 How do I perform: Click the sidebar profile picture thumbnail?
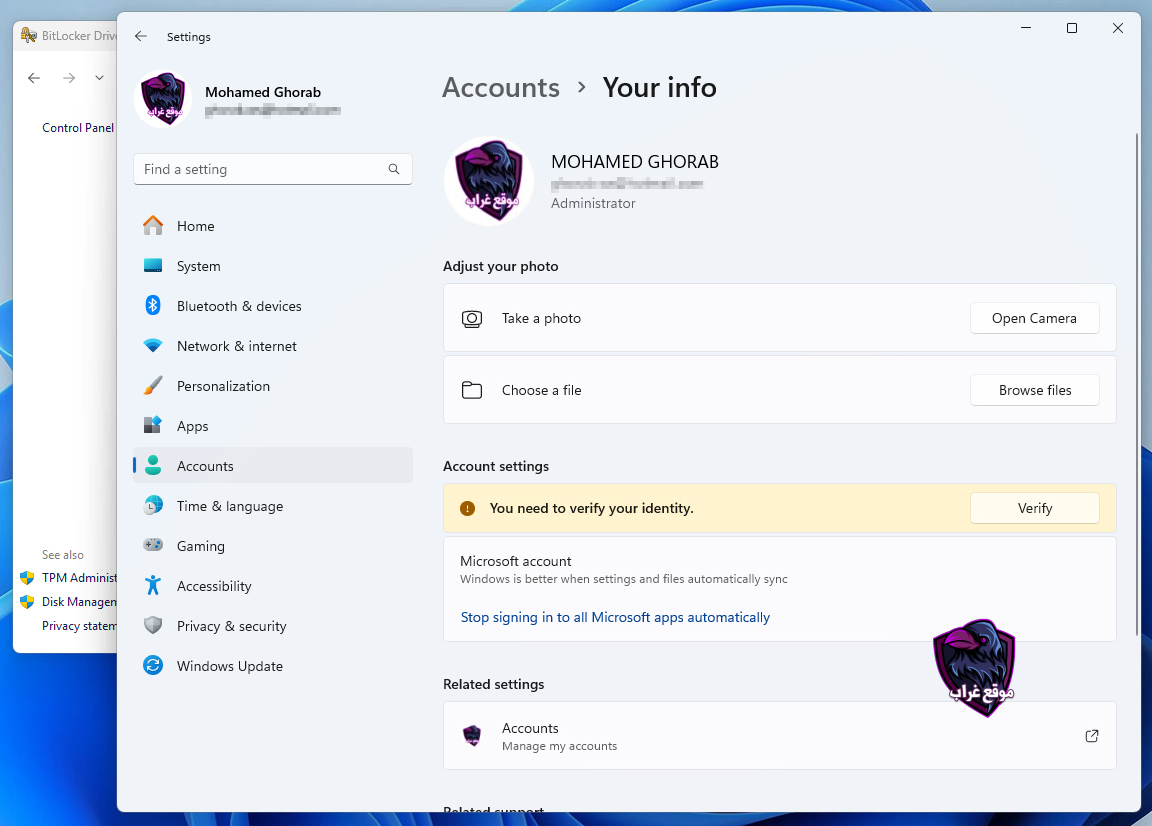click(x=163, y=99)
